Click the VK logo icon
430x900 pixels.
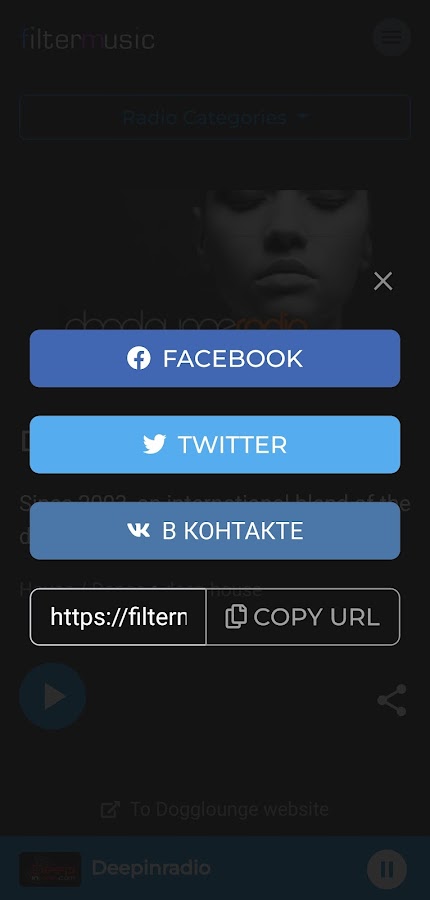[x=138, y=531]
